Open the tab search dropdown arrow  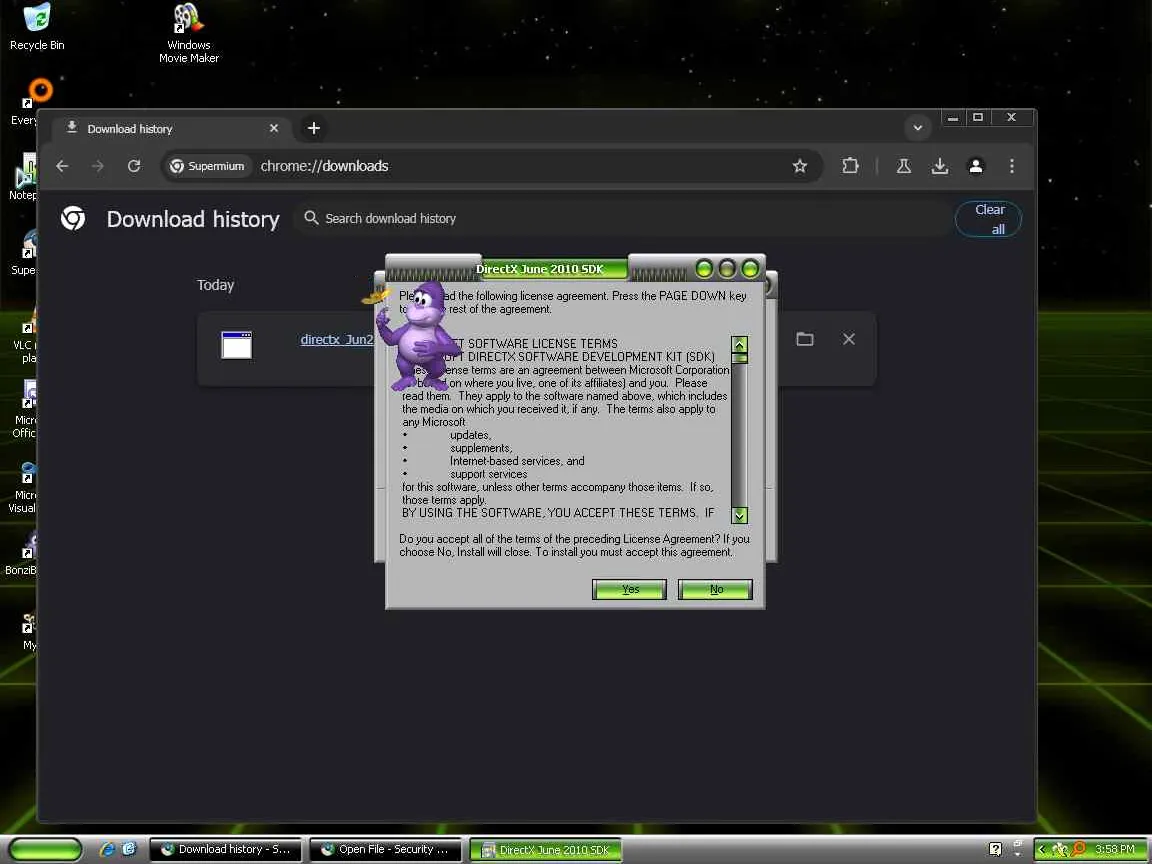(x=918, y=127)
